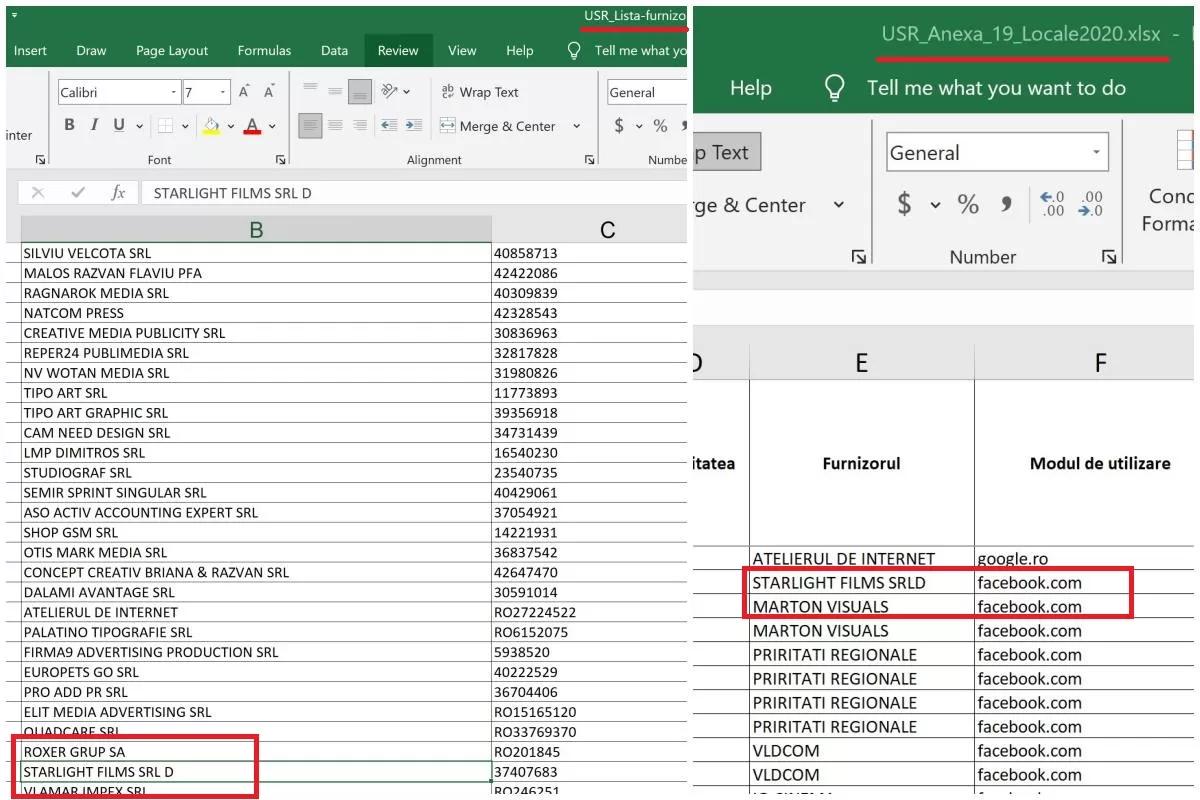The height and width of the screenshot is (800, 1200).
Task: Open the Formulas ribbon tab
Action: [264, 51]
